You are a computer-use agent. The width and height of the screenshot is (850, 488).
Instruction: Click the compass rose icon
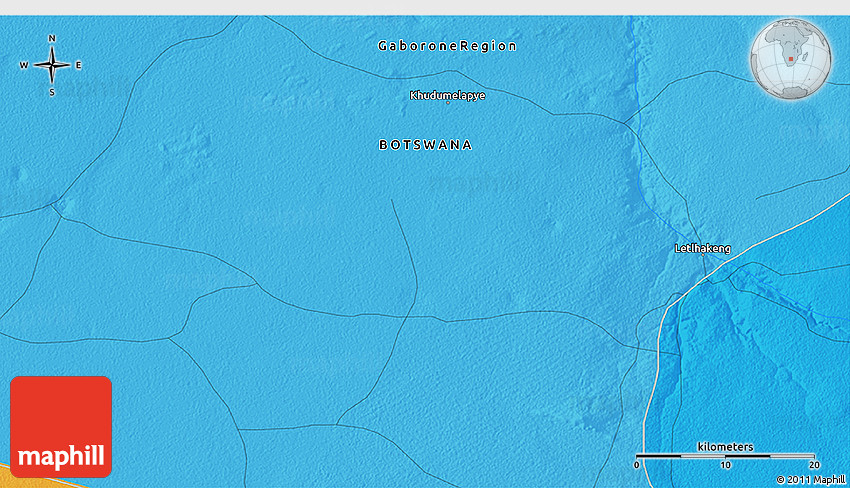(x=51, y=65)
